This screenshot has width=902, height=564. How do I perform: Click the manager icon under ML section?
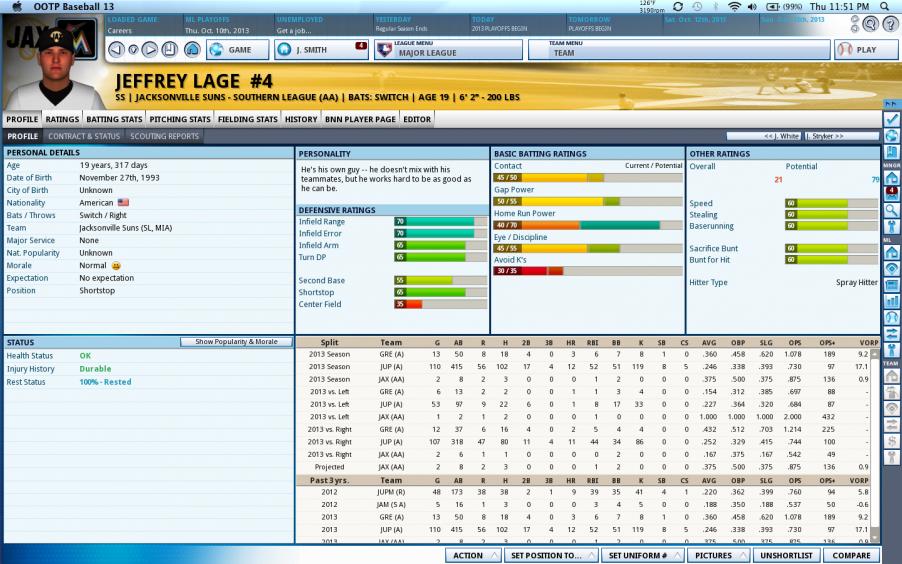click(x=892, y=350)
